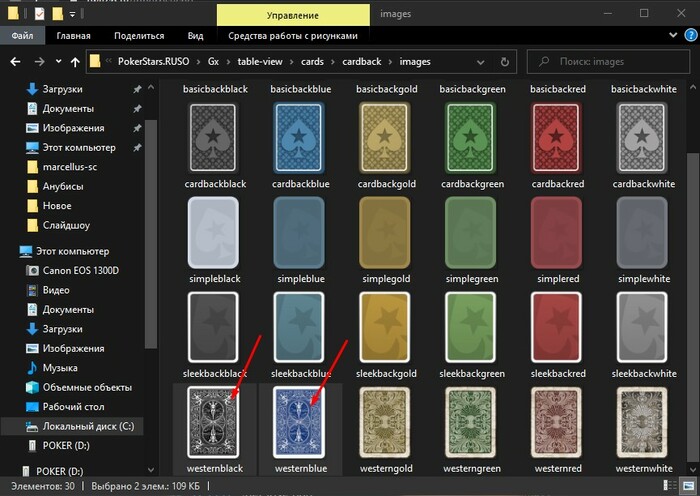Open the recent locations dropdown arrow
Screen dimensions: 700x496
(x=58, y=62)
